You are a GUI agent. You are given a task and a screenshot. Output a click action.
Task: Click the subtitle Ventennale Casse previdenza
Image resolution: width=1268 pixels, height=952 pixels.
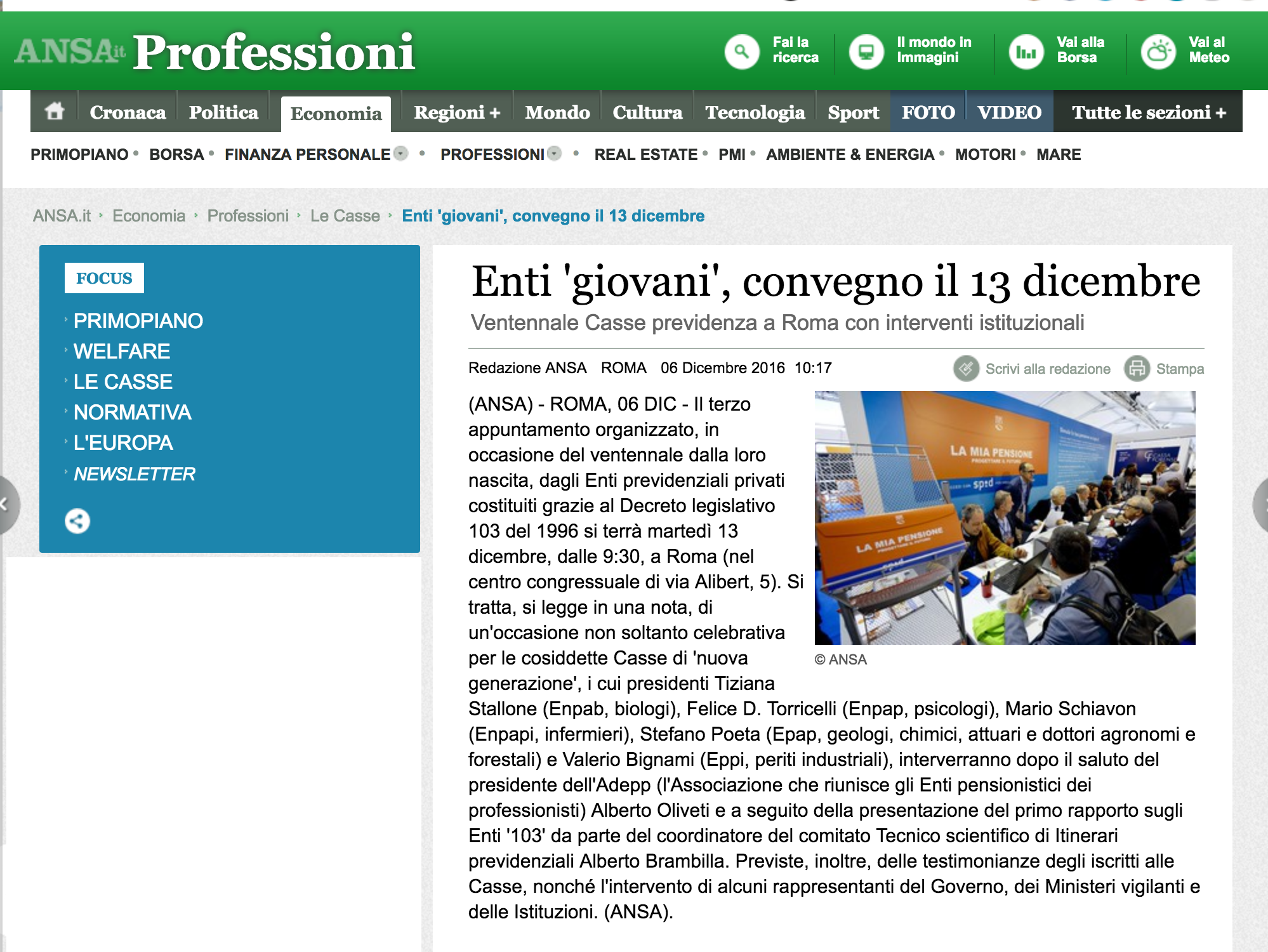pyautogui.click(x=777, y=322)
